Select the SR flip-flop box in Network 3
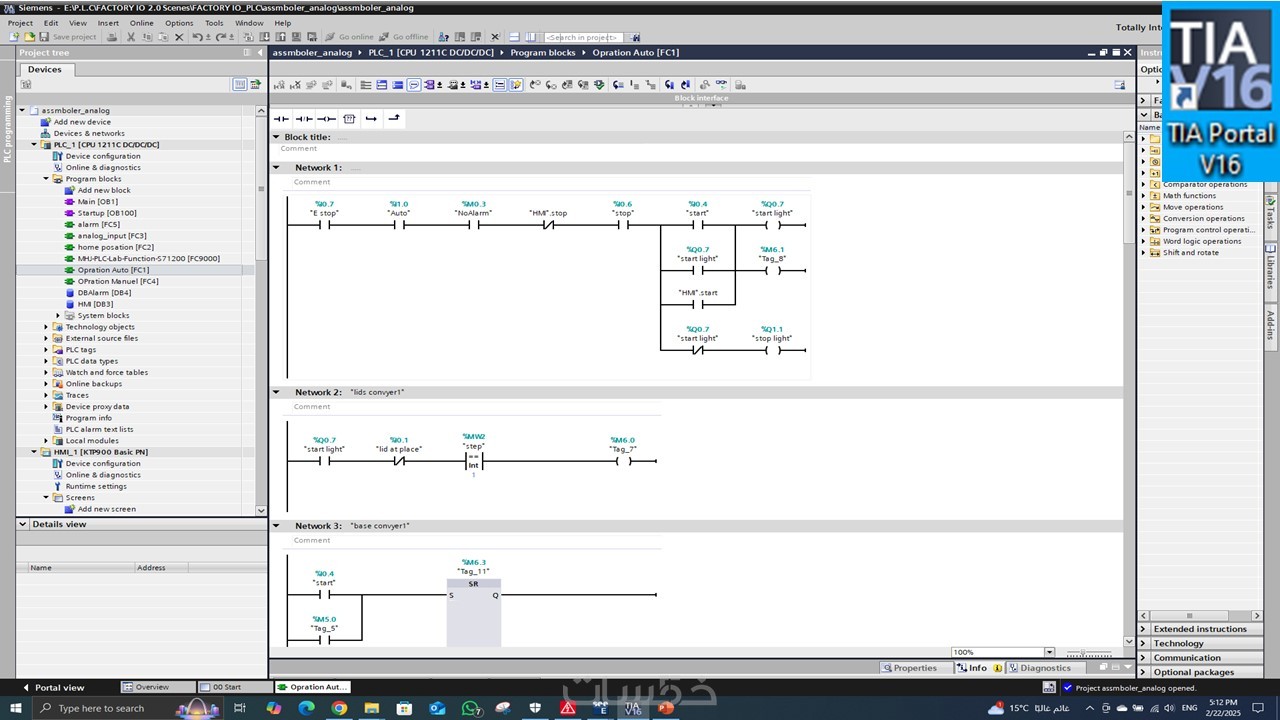 coord(474,612)
